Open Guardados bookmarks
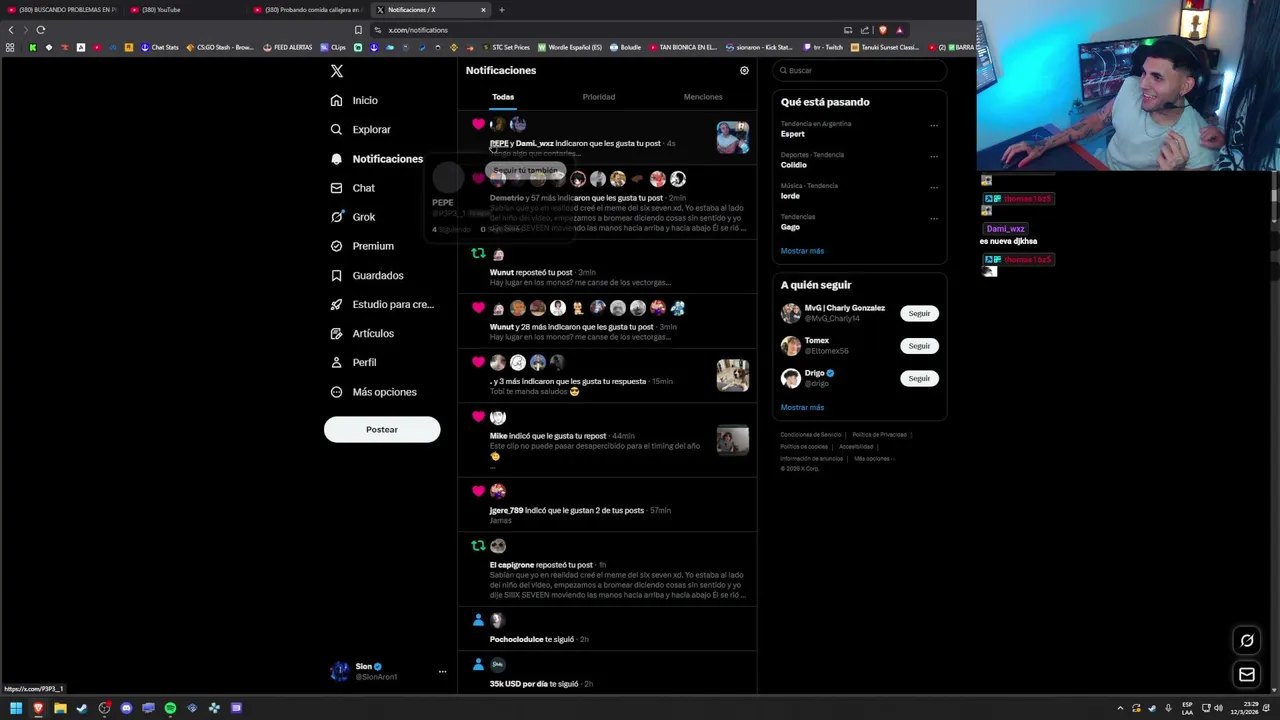1280x720 pixels. pyautogui.click(x=366, y=275)
